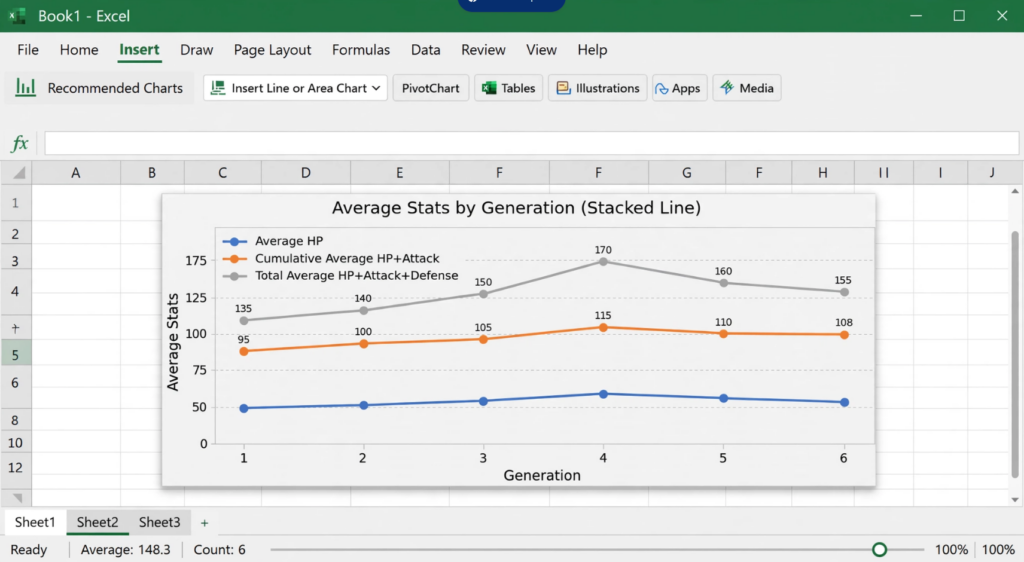1024x562 pixels.
Task: Select row 1 header
Action: pyautogui.click(x=15, y=203)
